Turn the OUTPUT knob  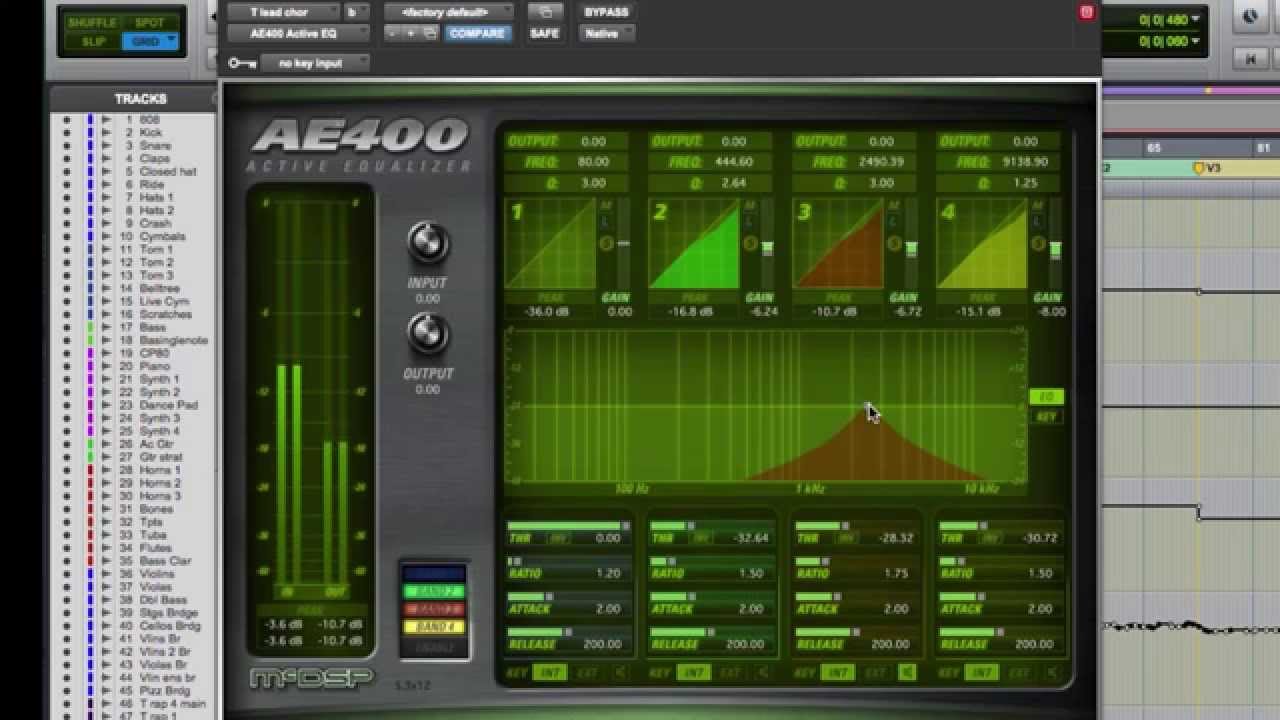pyautogui.click(x=428, y=334)
